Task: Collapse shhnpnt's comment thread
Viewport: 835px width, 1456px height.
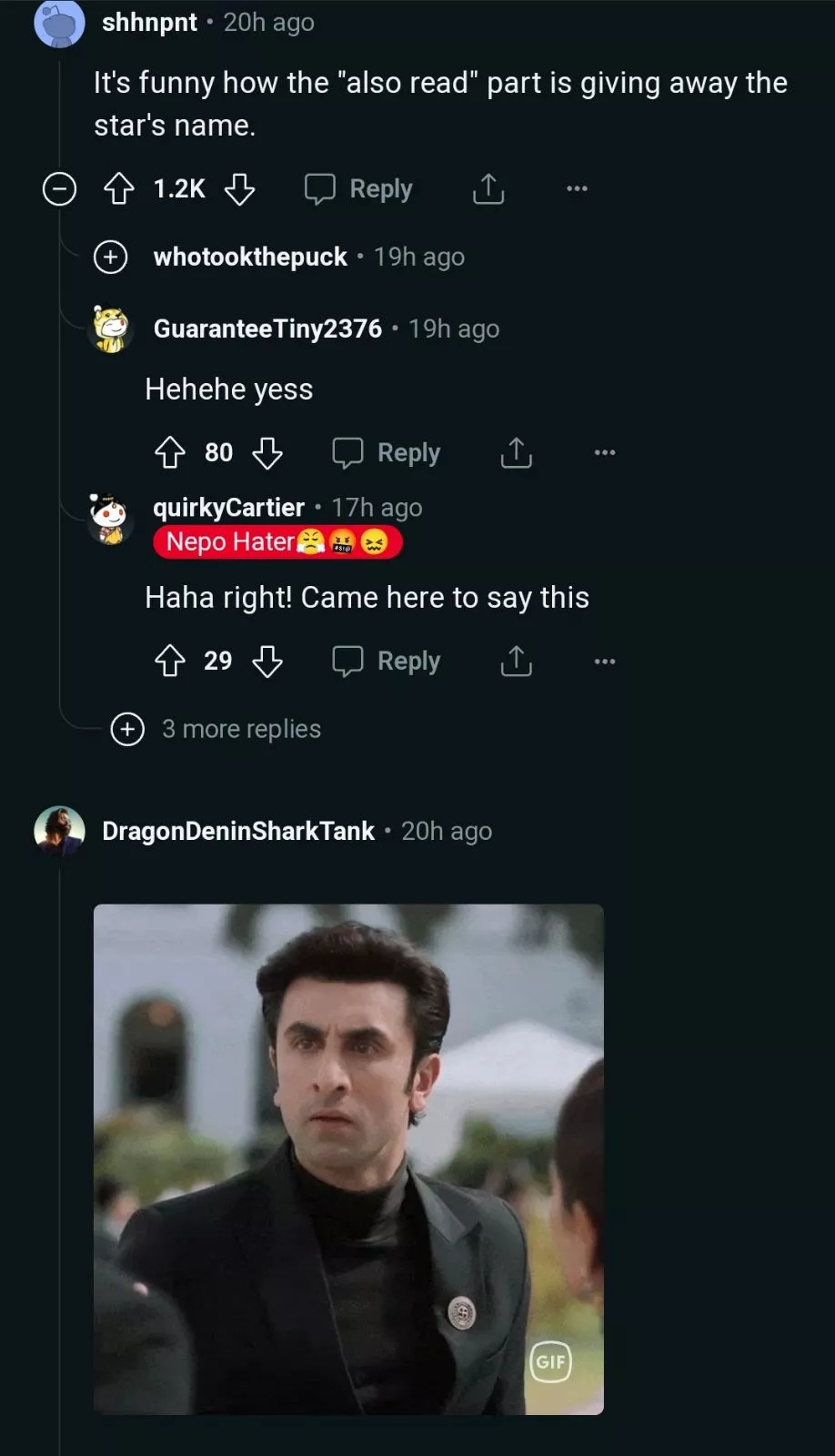Action: [x=60, y=189]
